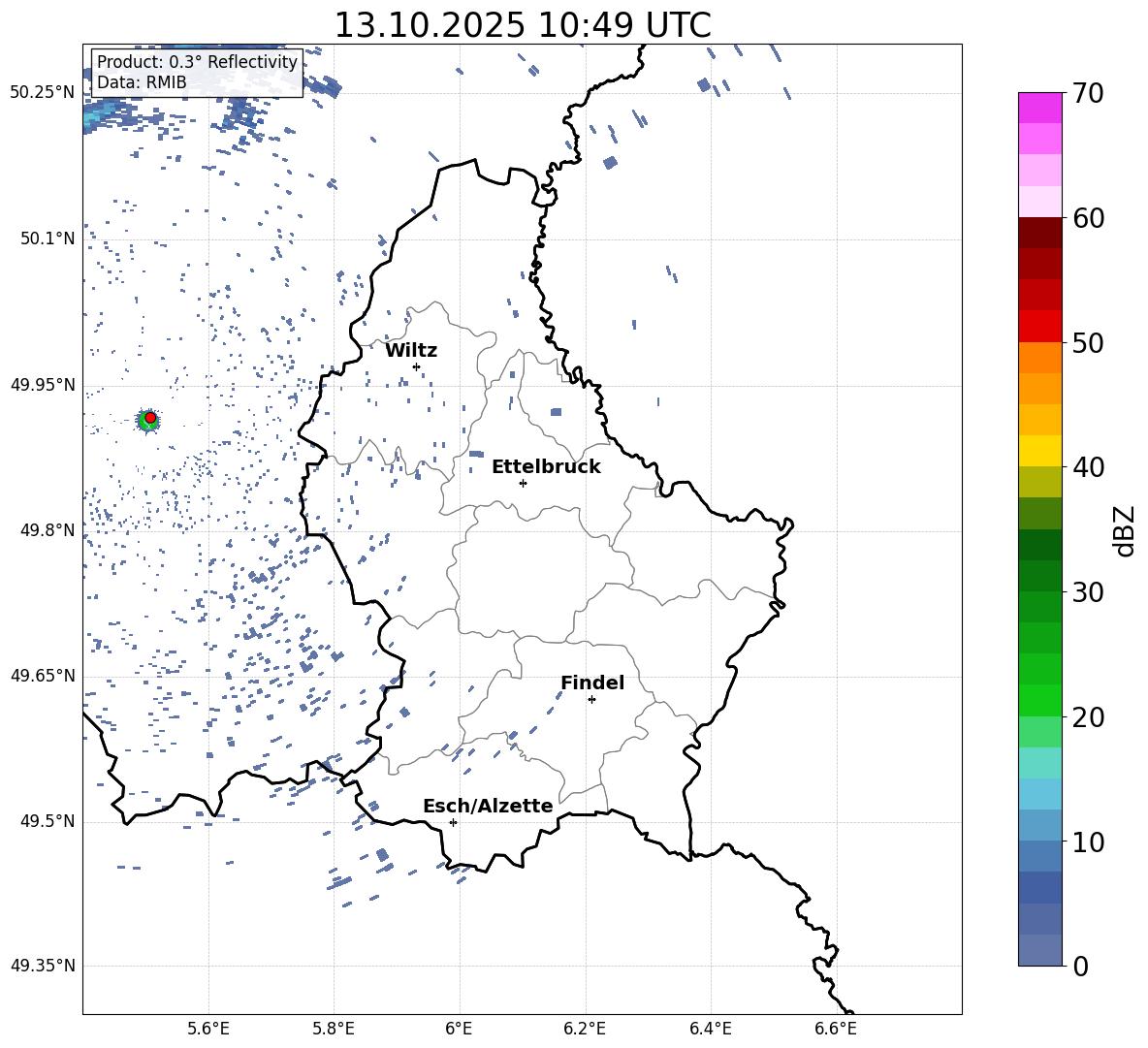Click the bright red colorbar segment above 50
The height and width of the screenshot is (1048, 1148).
pyautogui.click(x=1040, y=327)
